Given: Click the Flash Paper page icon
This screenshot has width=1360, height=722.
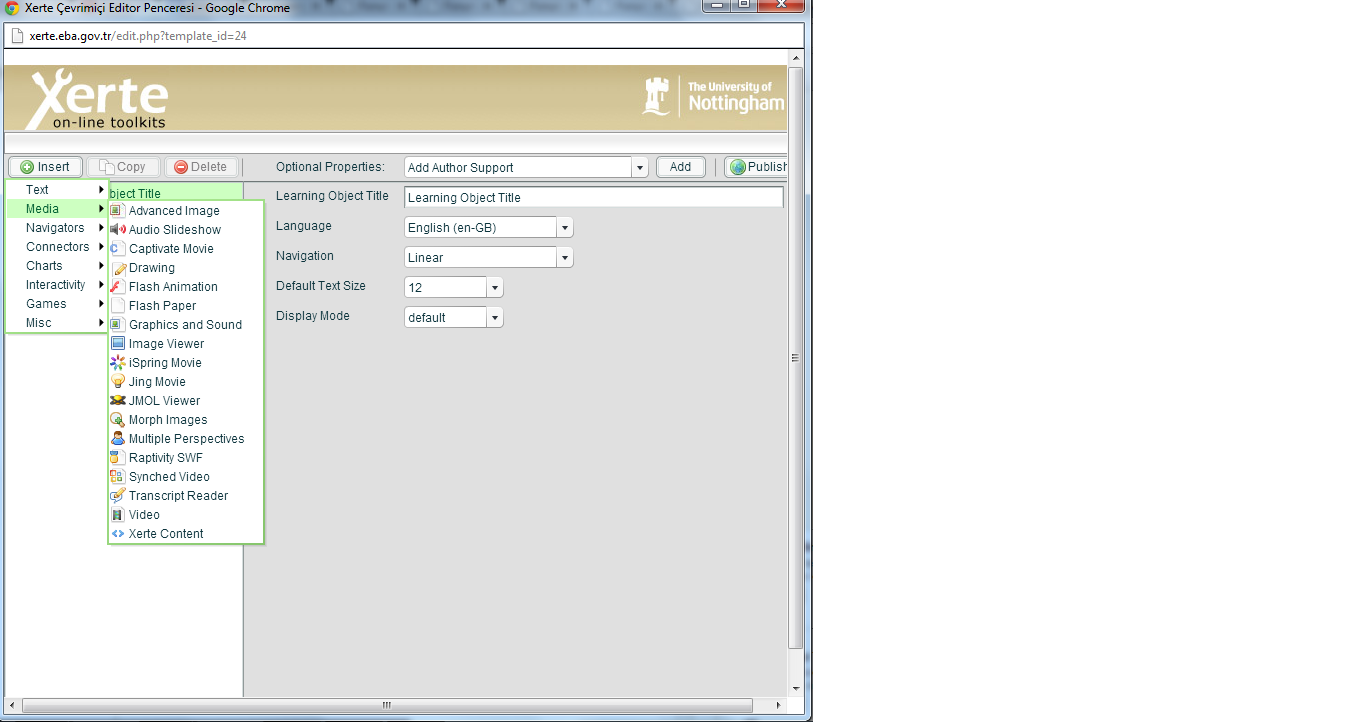Looking at the screenshot, I should pos(117,306).
